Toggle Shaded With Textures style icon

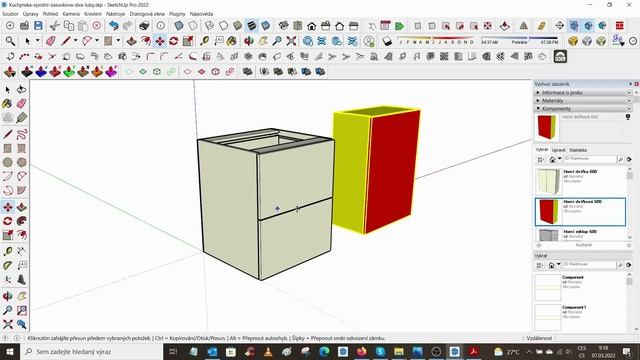pos(252,26)
